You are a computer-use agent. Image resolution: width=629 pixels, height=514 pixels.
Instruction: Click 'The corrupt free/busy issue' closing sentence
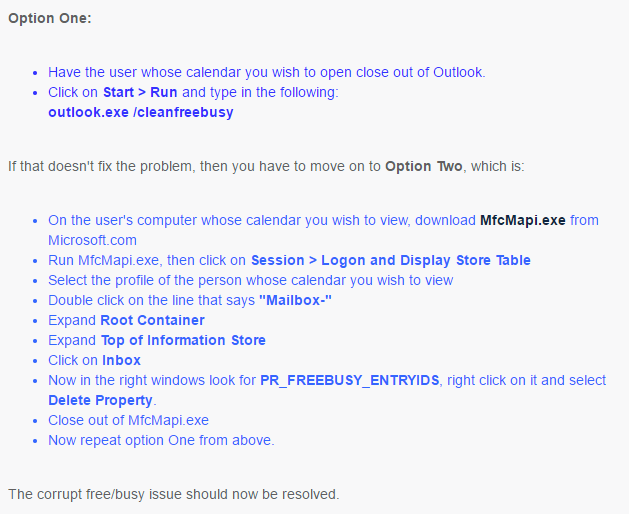tap(174, 494)
